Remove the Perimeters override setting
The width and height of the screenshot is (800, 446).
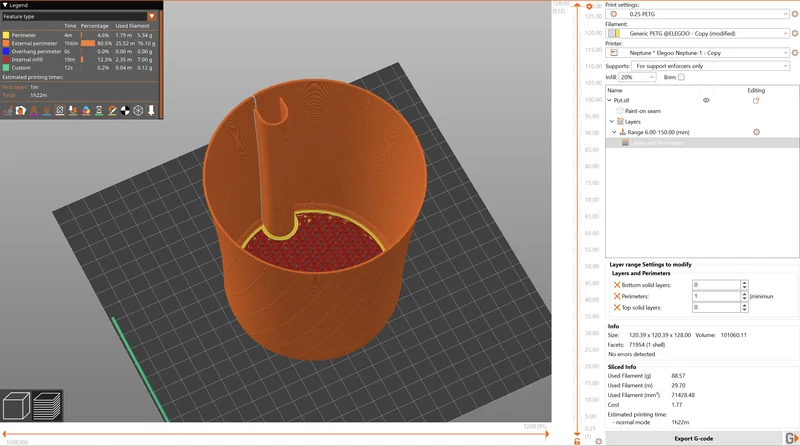point(617,296)
